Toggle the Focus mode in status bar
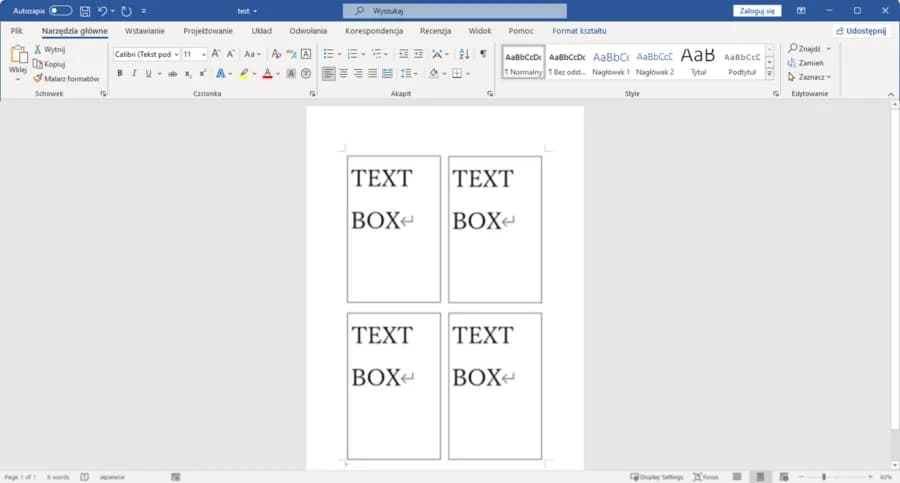This screenshot has width=900, height=483. (705, 477)
